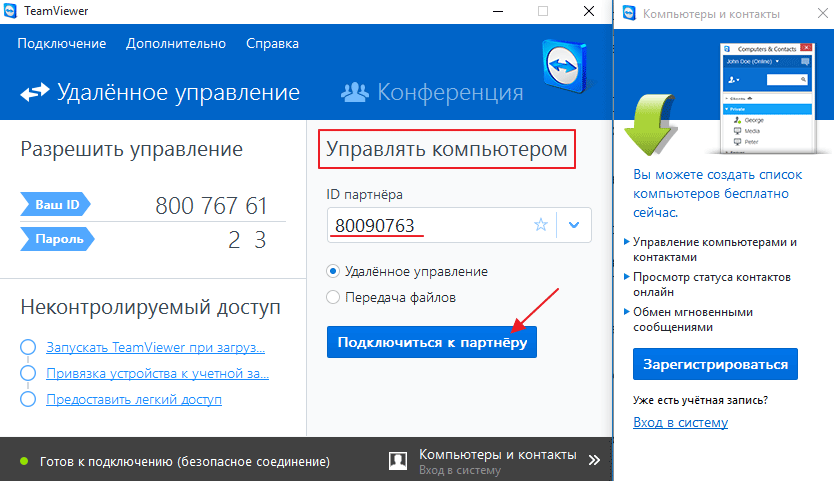Open the Вход в систему link
This screenshot has width=834, height=481.
click(x=680, y=423)
